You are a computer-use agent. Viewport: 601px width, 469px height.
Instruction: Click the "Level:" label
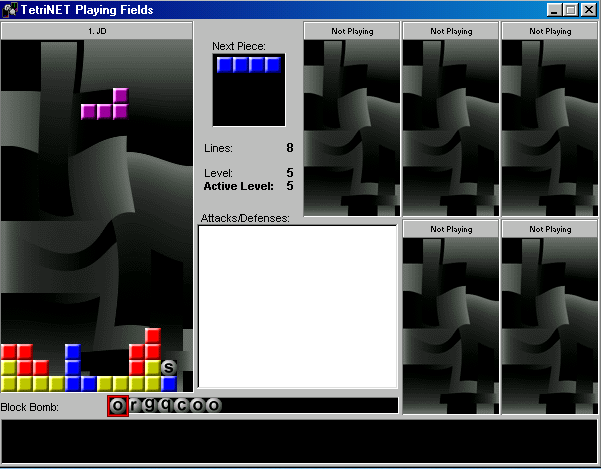(218, 173)
